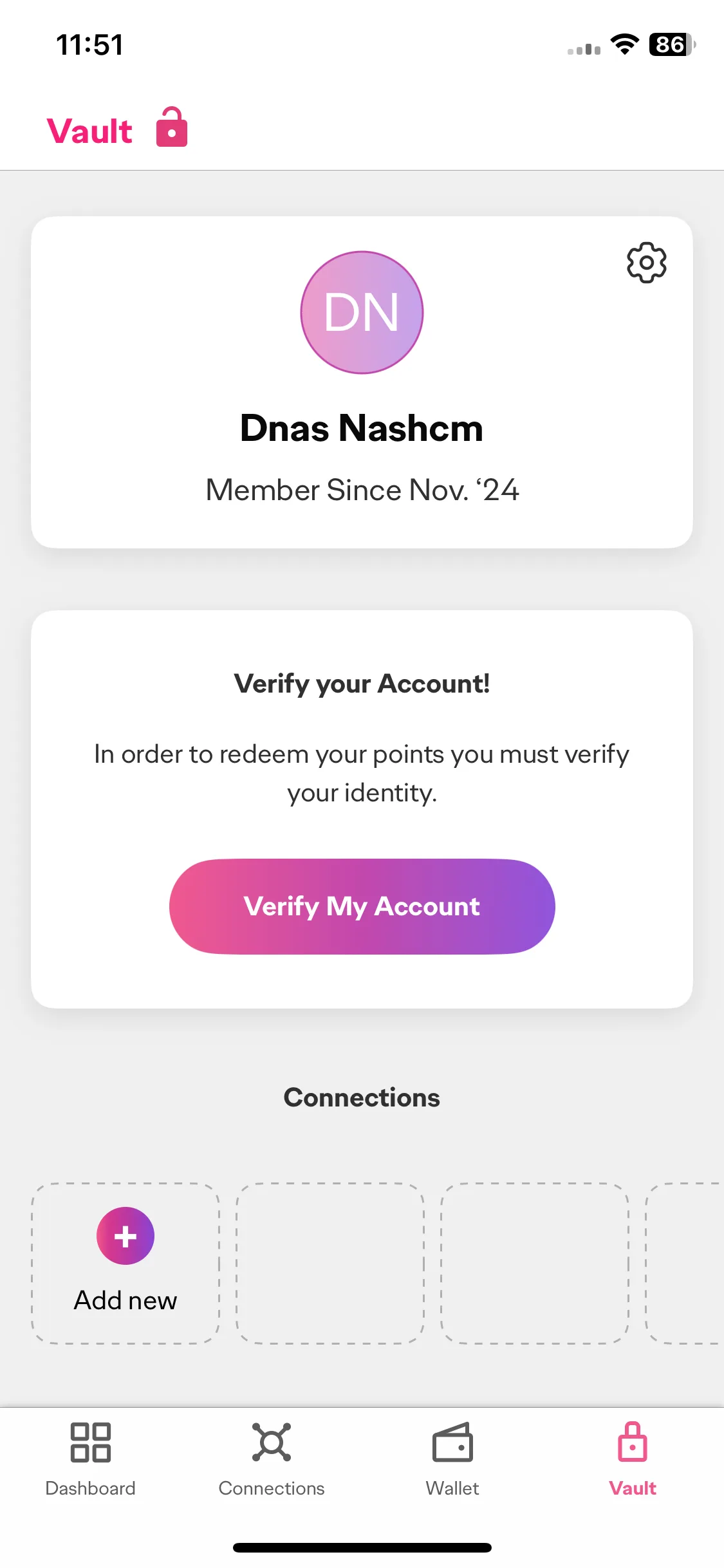Viewport: 724px width, 1568px height.
Task: Tap the Wallet icon in bottom bar
Action: (452, 1442)
